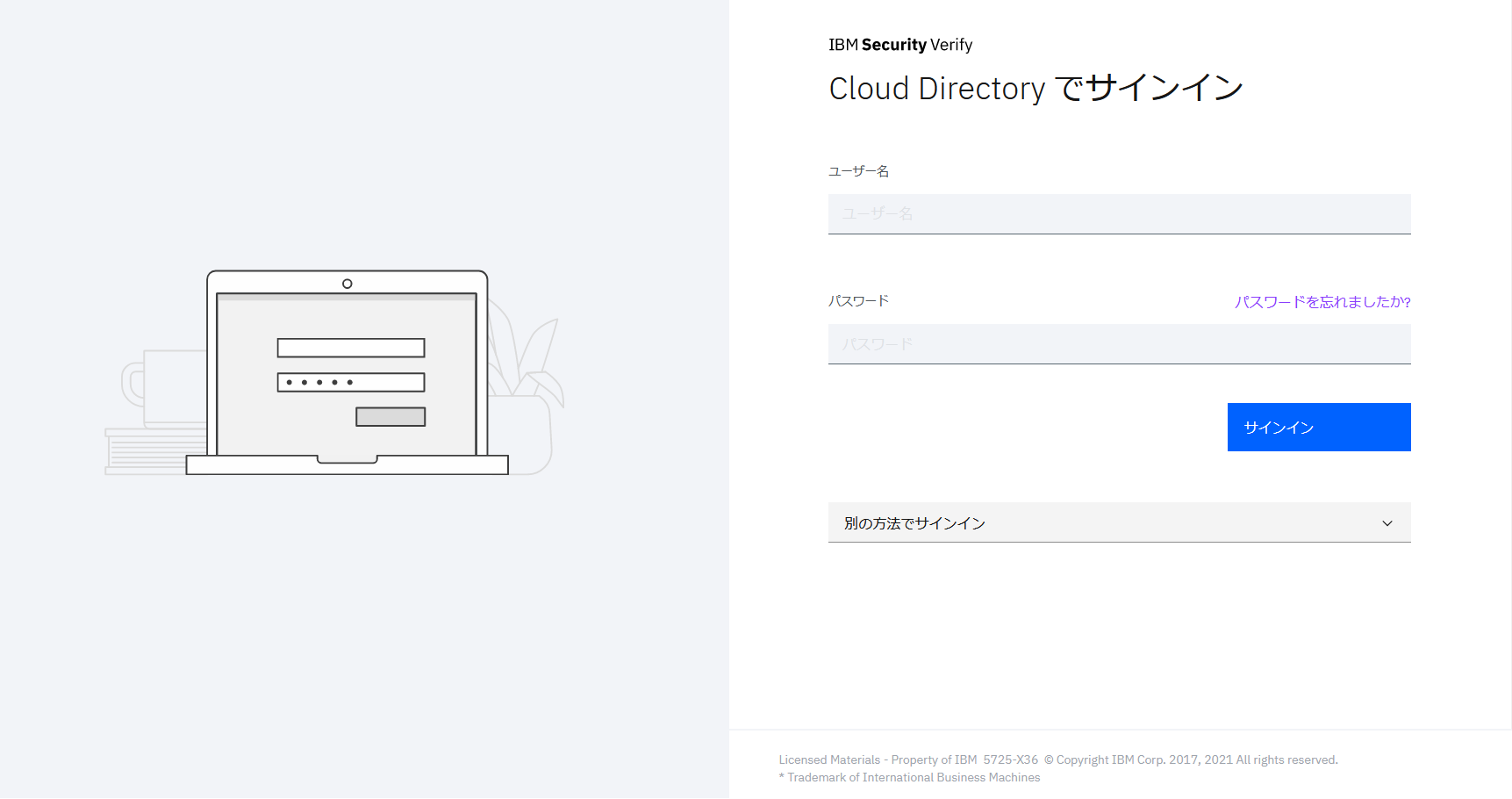Click the blue サインイン sign-in button
1512x799 pixels.
pos(1319,428)
